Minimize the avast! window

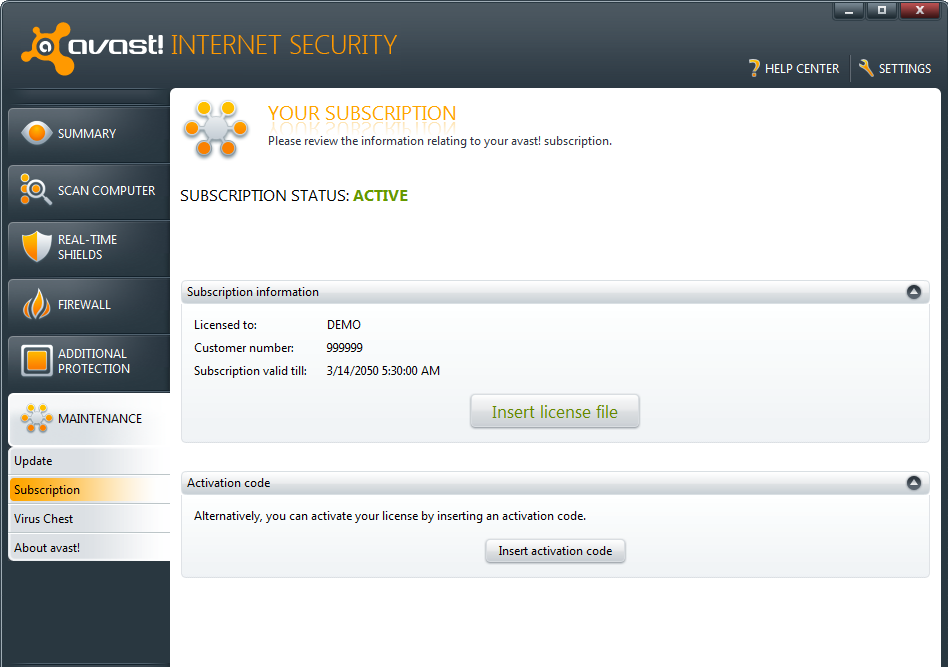pos(849,10)
